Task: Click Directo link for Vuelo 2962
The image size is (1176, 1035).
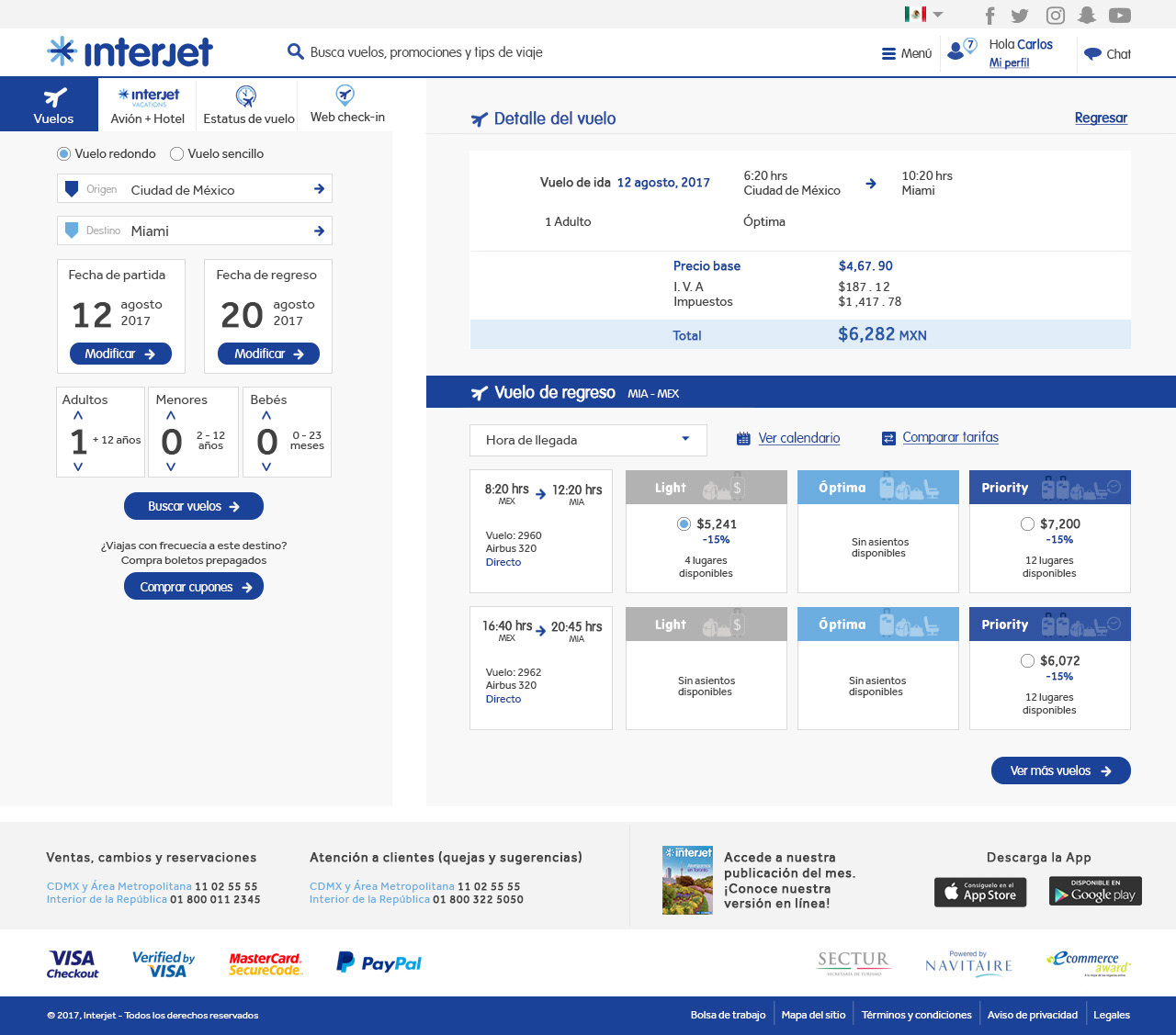Action: click(503, 699)
